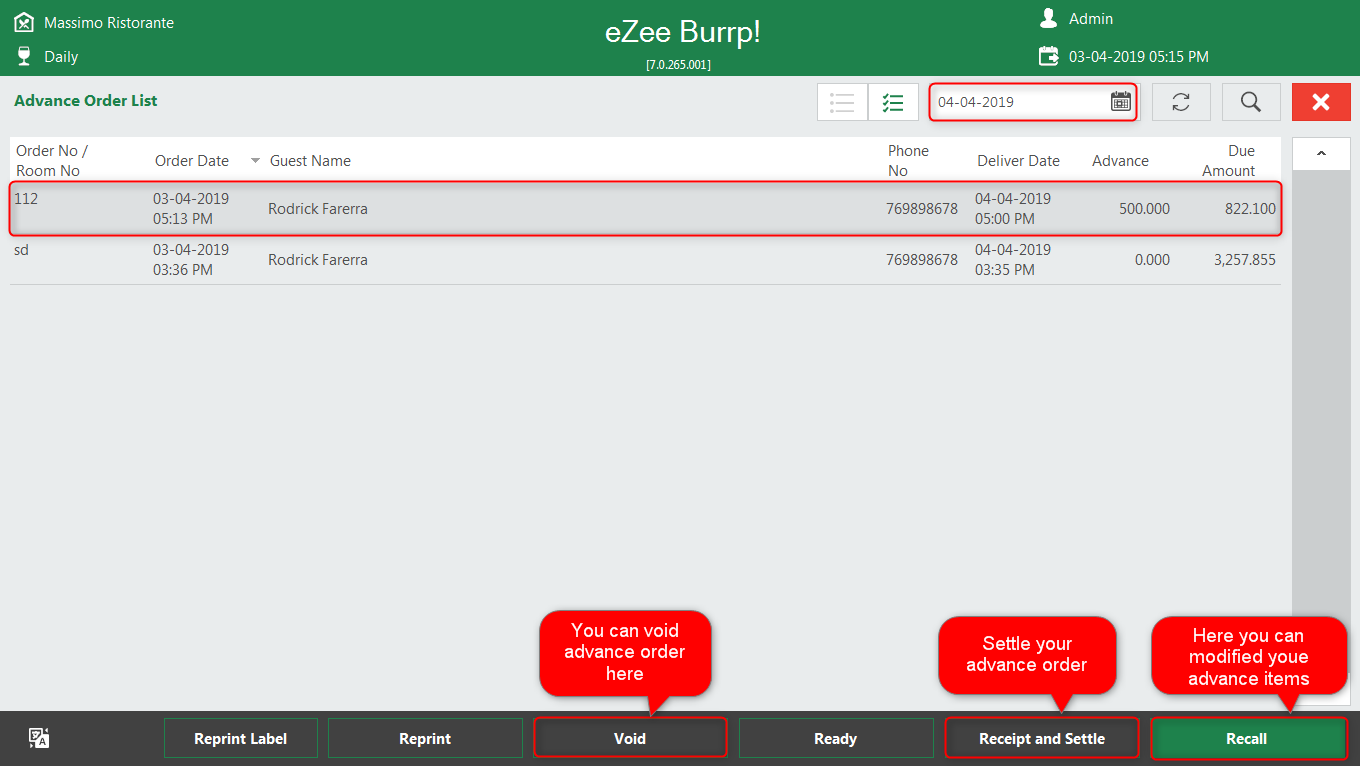Click order date 03-04-2019 05:13 PM
The height and width of the screenshot is (766, 1360).
[x=191, y=209]
